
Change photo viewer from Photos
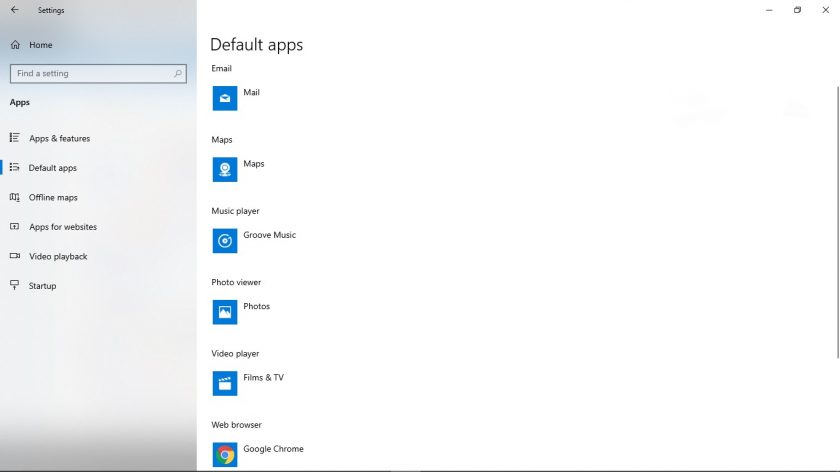coord(257,306)
